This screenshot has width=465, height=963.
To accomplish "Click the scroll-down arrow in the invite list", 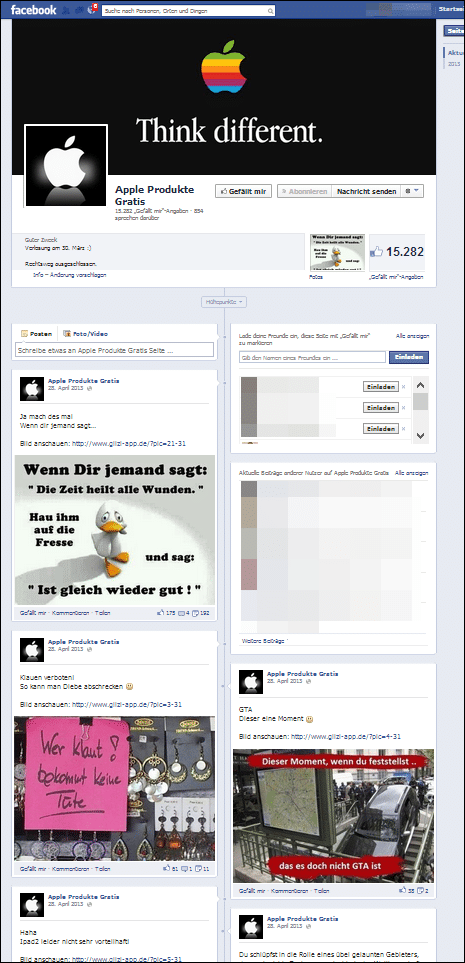I will (420, 435).
